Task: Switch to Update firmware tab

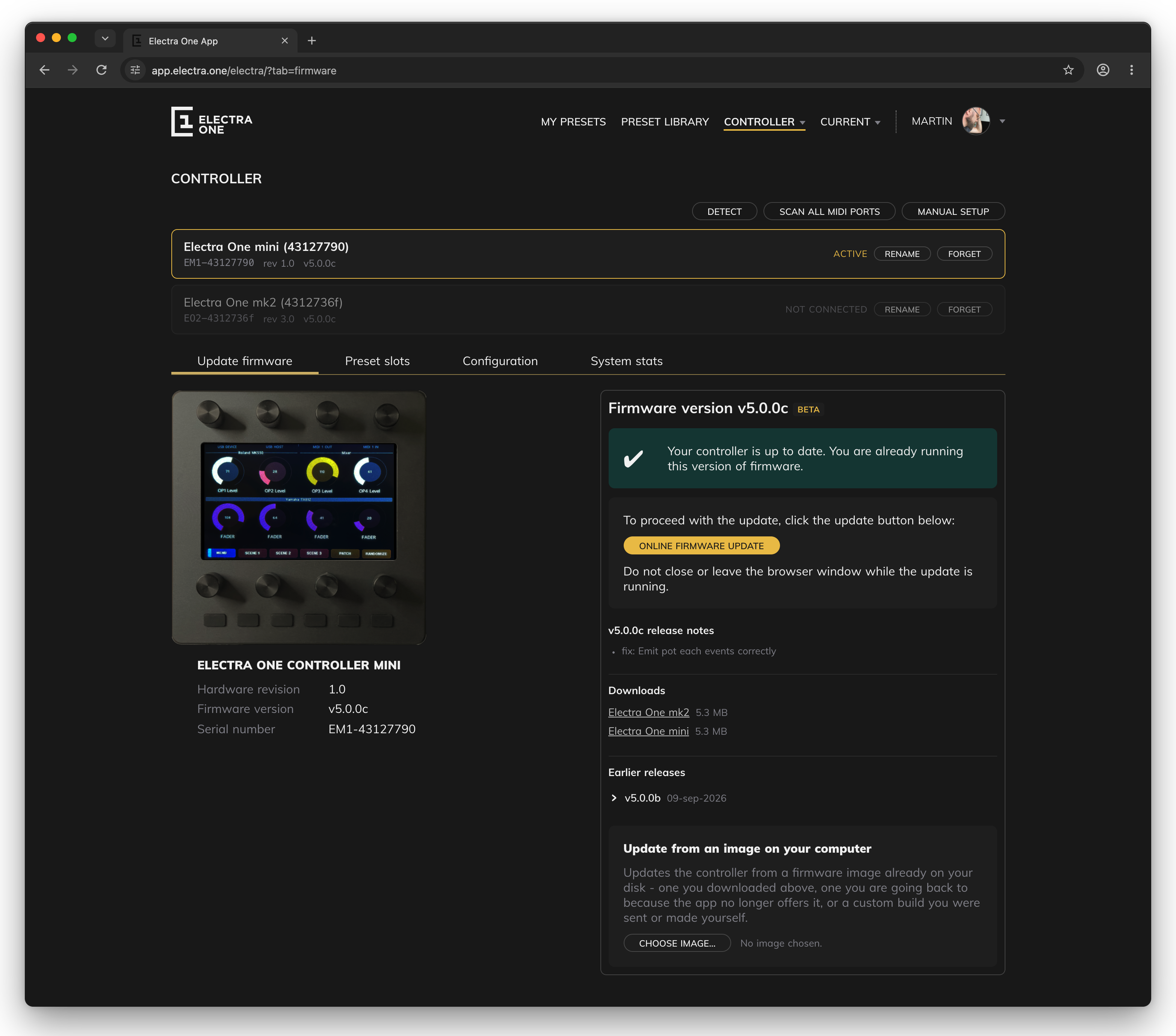Action: (245, 361)
